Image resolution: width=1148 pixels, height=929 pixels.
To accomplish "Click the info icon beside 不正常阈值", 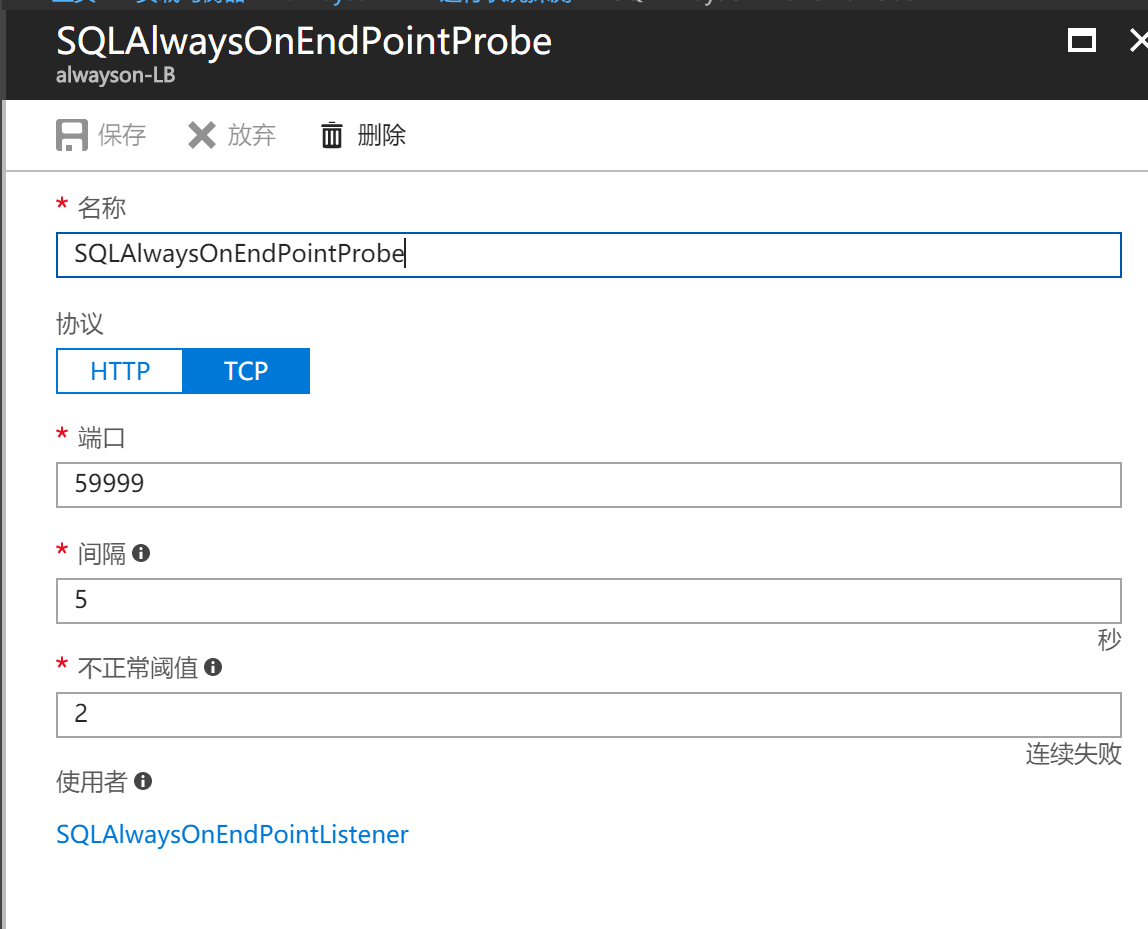I will (x=212, y=667).
